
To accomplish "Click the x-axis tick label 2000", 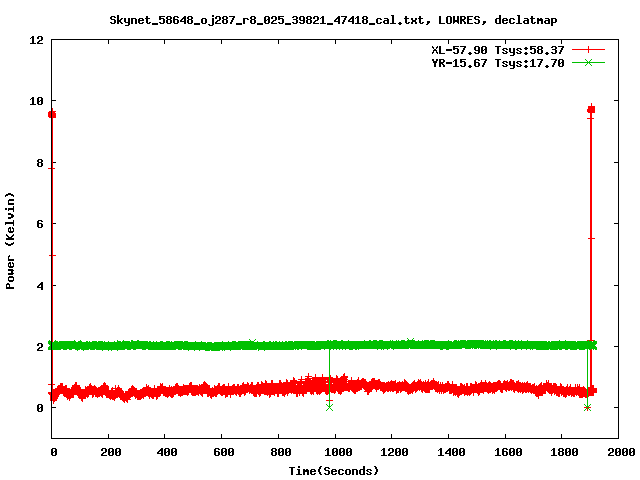I will (x=621, y=452).
